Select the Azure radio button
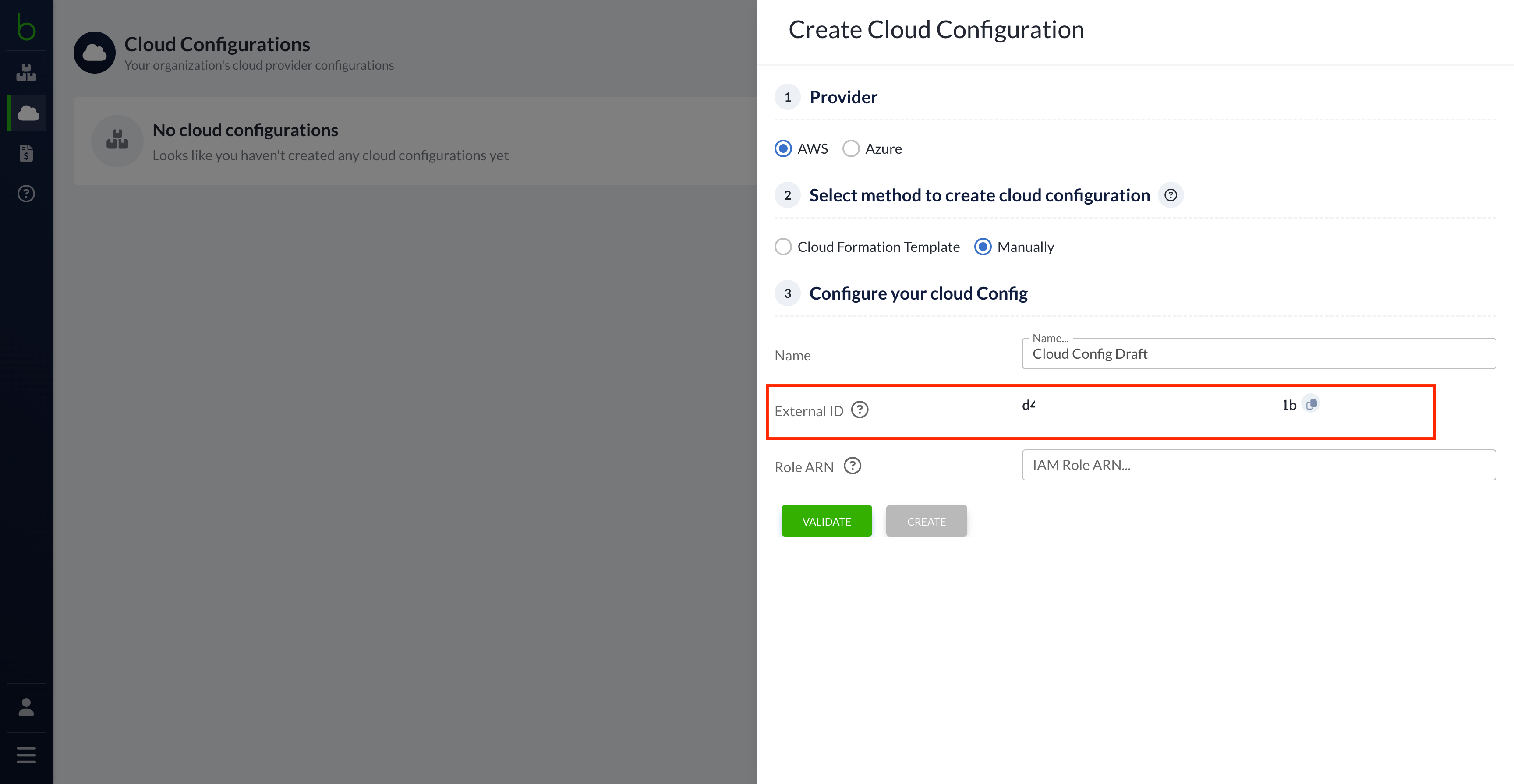The image size is (1514, 784). tap(851, 148)
